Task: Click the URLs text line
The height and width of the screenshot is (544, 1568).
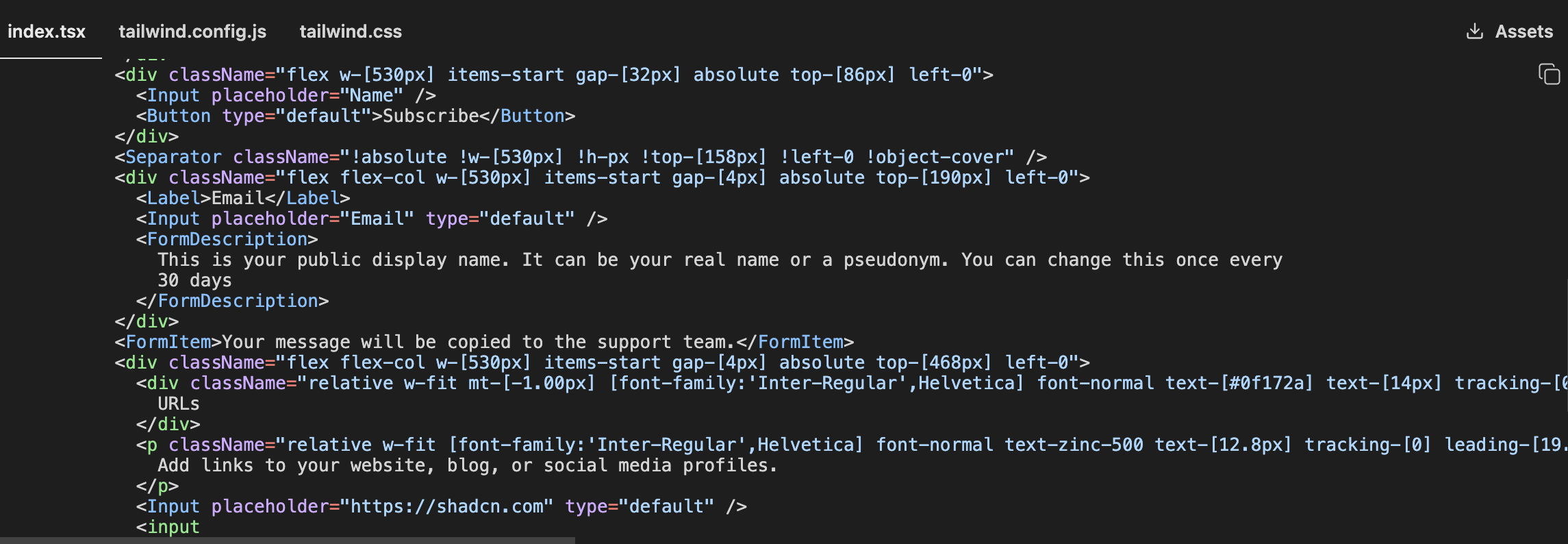Action: tap(179, 404)
